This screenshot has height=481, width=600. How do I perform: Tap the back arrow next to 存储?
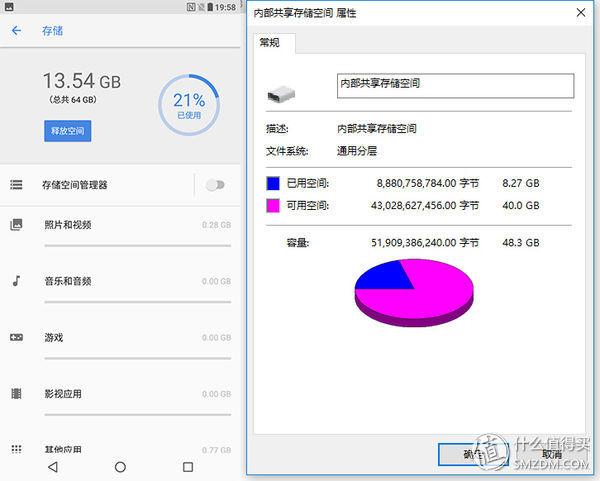click(x=16, y=30)
